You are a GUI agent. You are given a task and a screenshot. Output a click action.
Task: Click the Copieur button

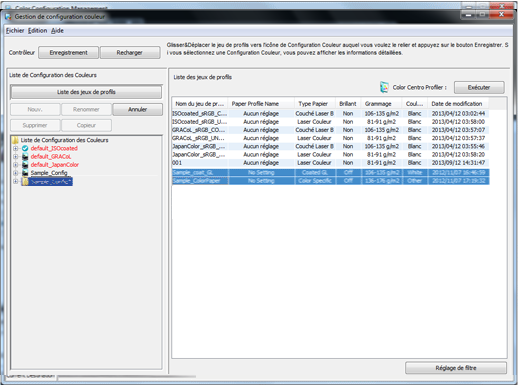(x=86, y=125)
